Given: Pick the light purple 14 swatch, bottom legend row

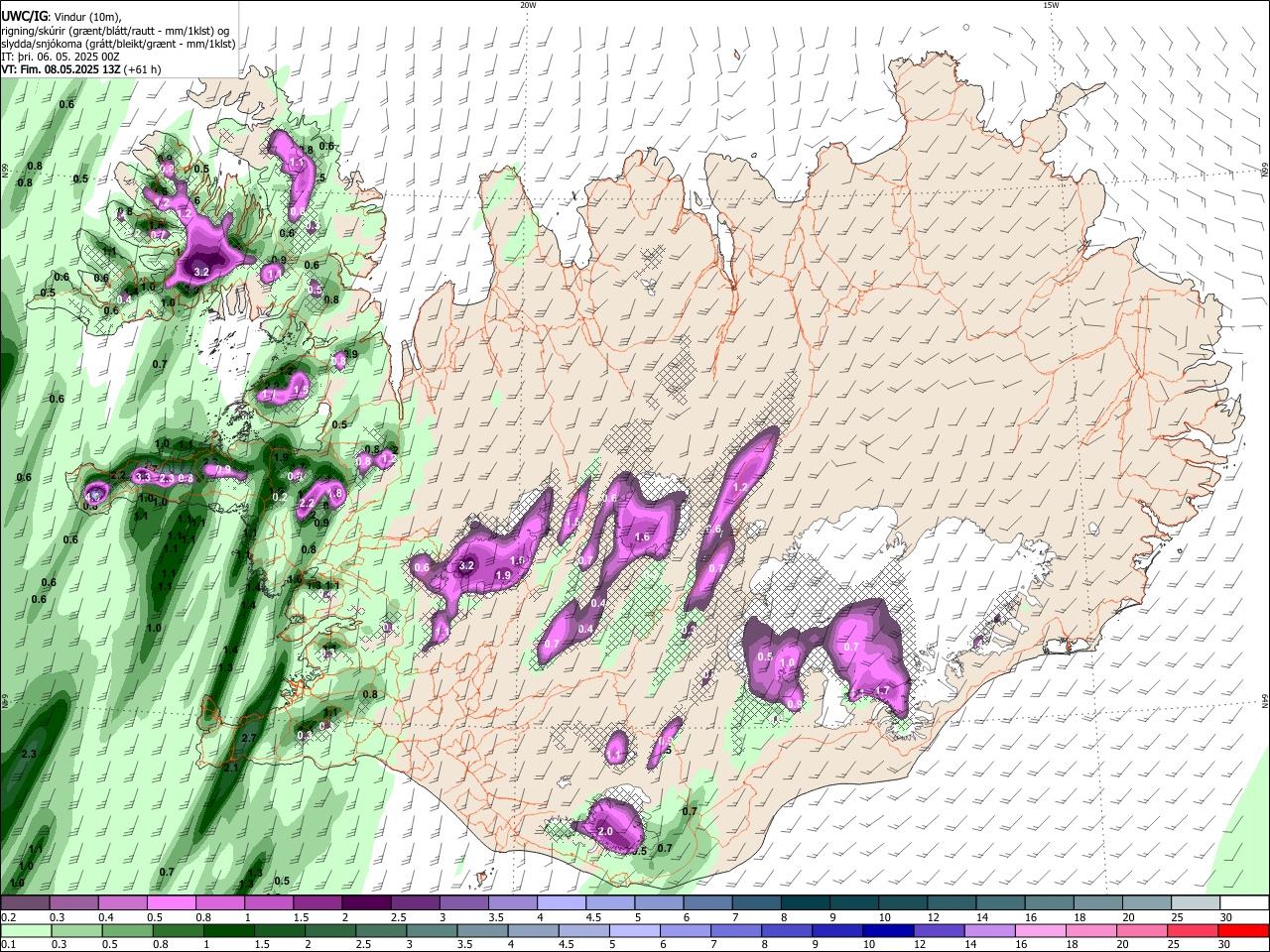Looking at the screenshot, I should (992, 930).
